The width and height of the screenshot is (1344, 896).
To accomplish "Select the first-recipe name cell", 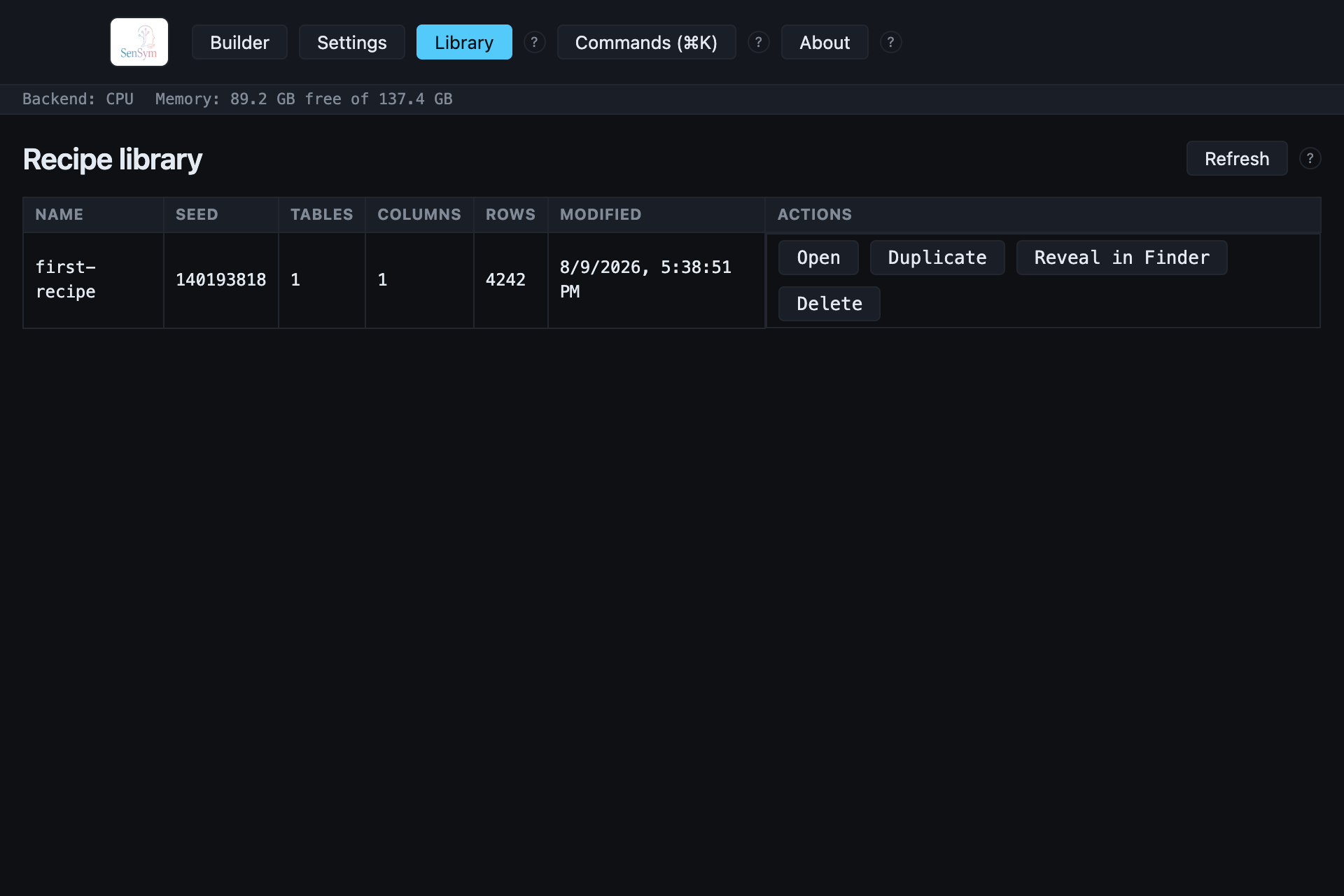I will (93, 280).
